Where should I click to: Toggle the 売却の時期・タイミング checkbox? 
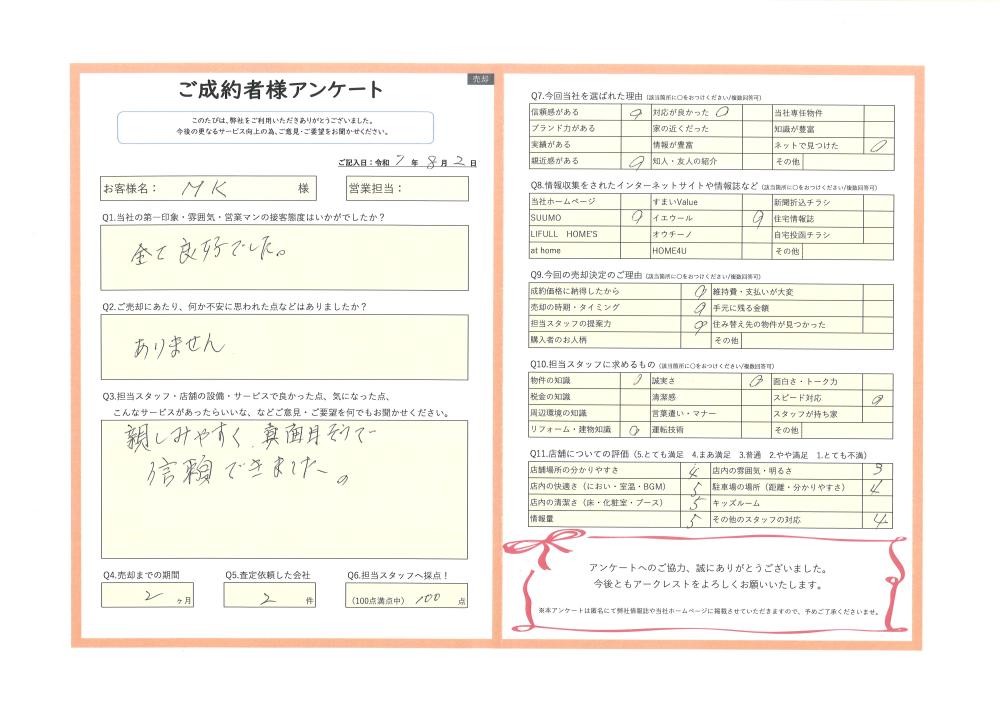(694, 309)
